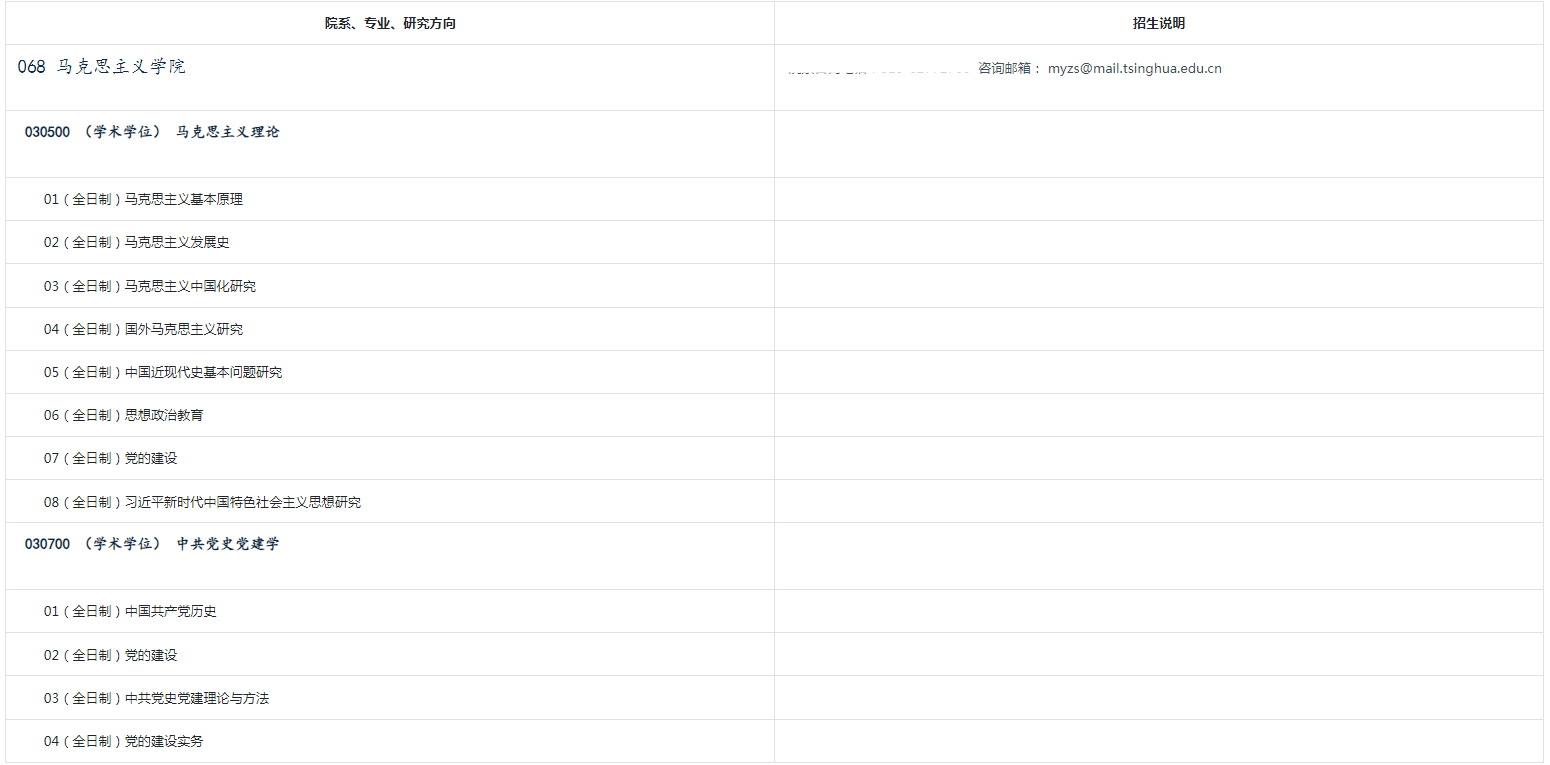Pick the 03 马克思主义中国化研究 direction
The height and width of the screenshot is (765, 1550).
(149, 287)
